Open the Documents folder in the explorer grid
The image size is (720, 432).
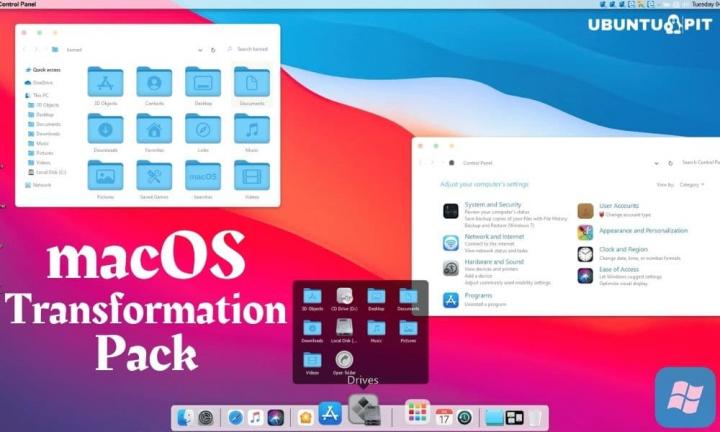pyautogui.click(x=252, y=82)
